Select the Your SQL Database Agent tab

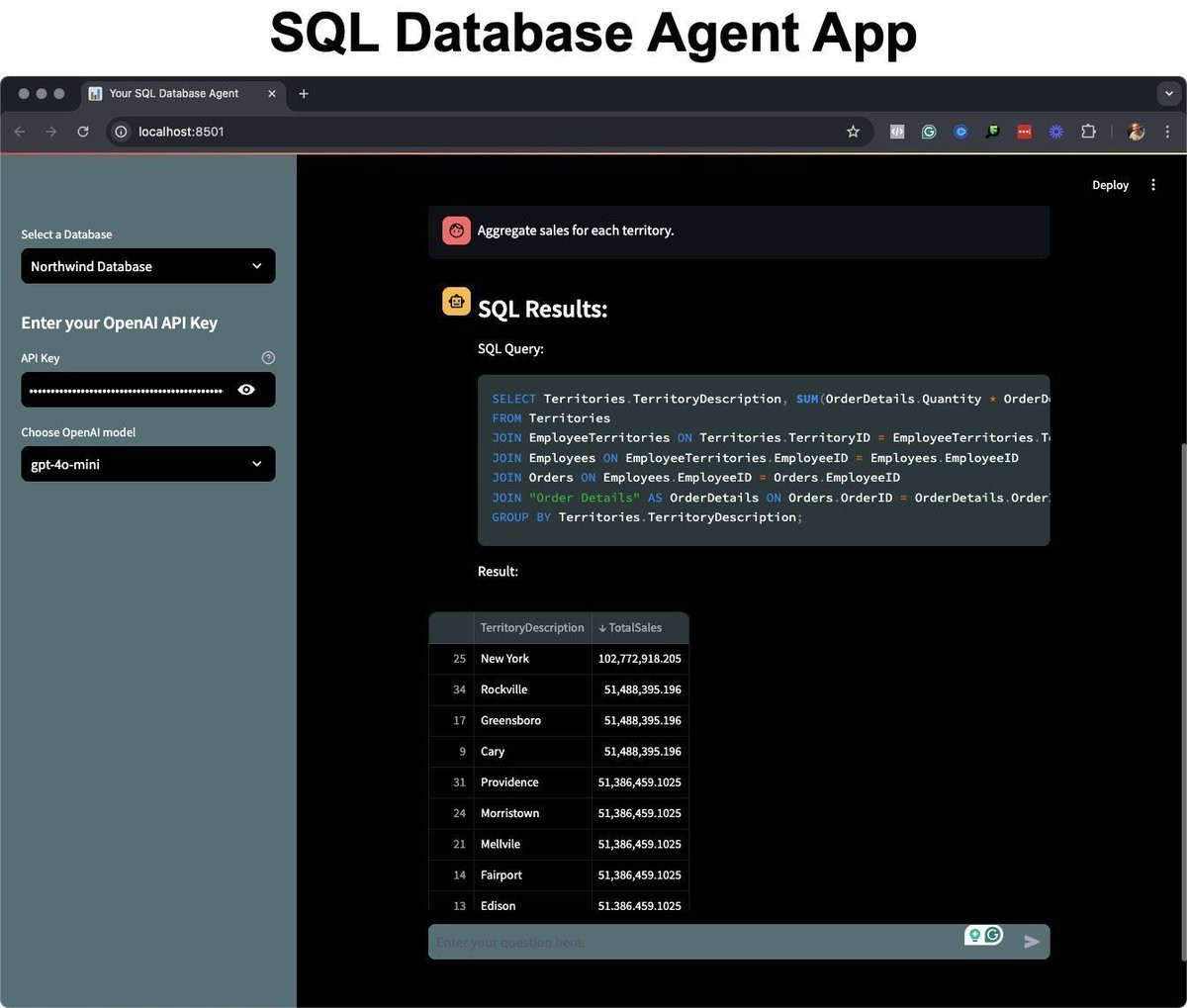174,94
